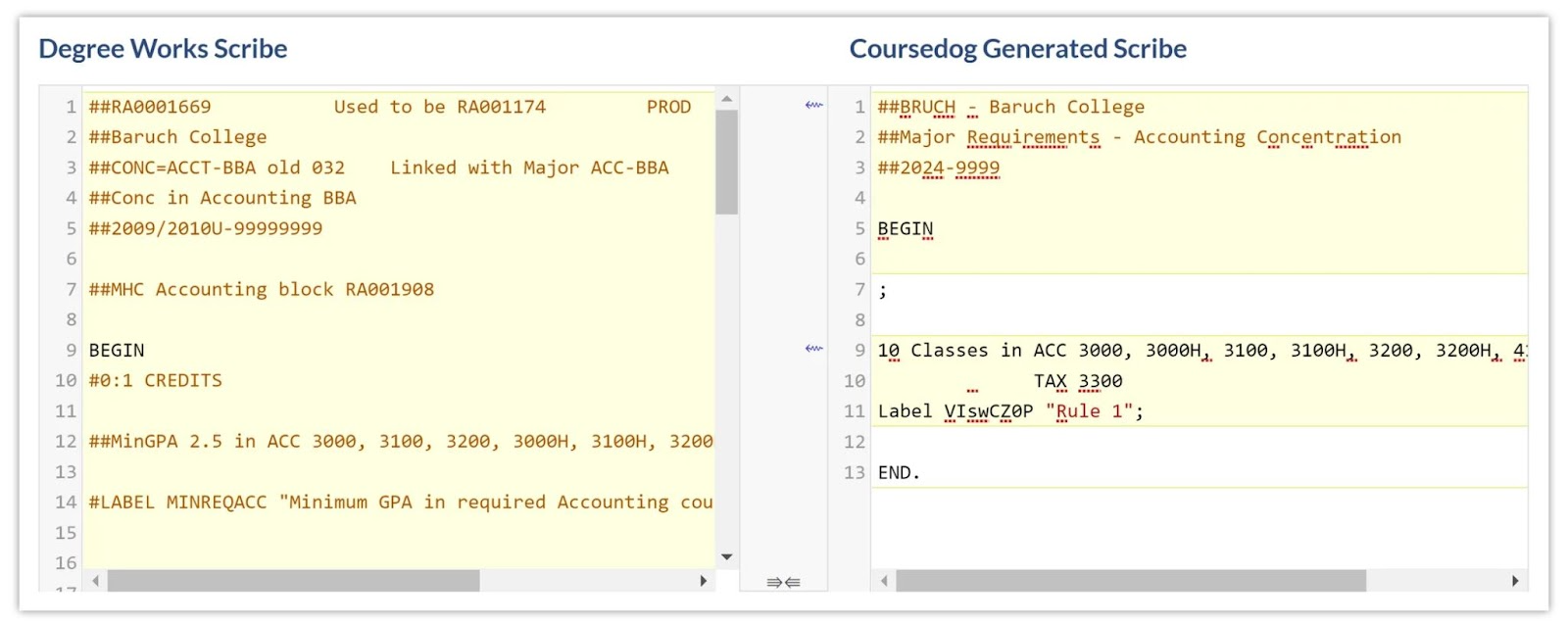
Task: Click the swap panes icon at bottom center
Action: (x=783, y=582)
